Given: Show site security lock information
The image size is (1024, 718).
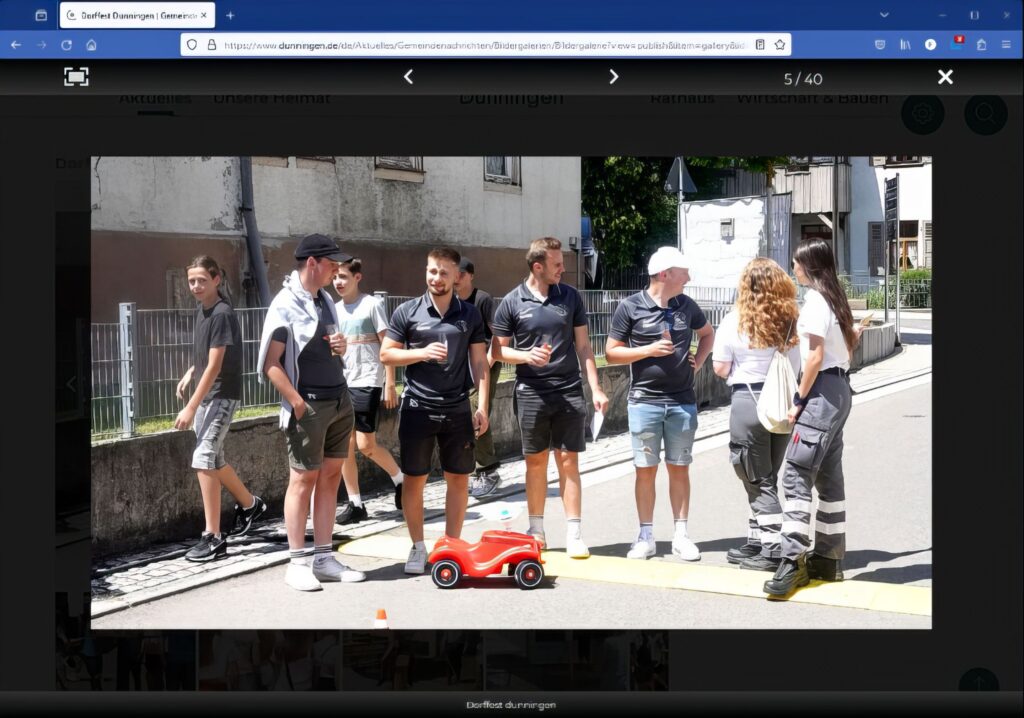Looking at the screenshot, I should (x=211, y=45).
